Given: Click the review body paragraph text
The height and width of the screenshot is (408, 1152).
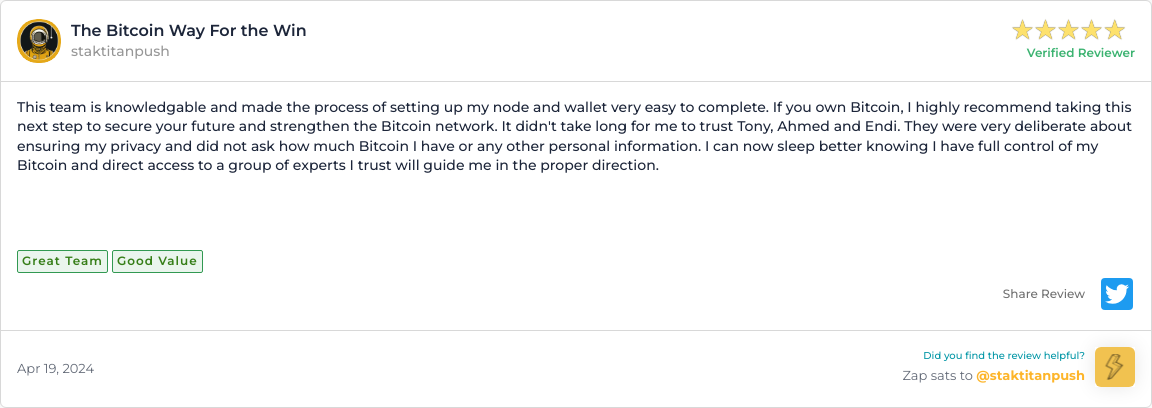Looking at the screenshot, I should click(500, 136).
